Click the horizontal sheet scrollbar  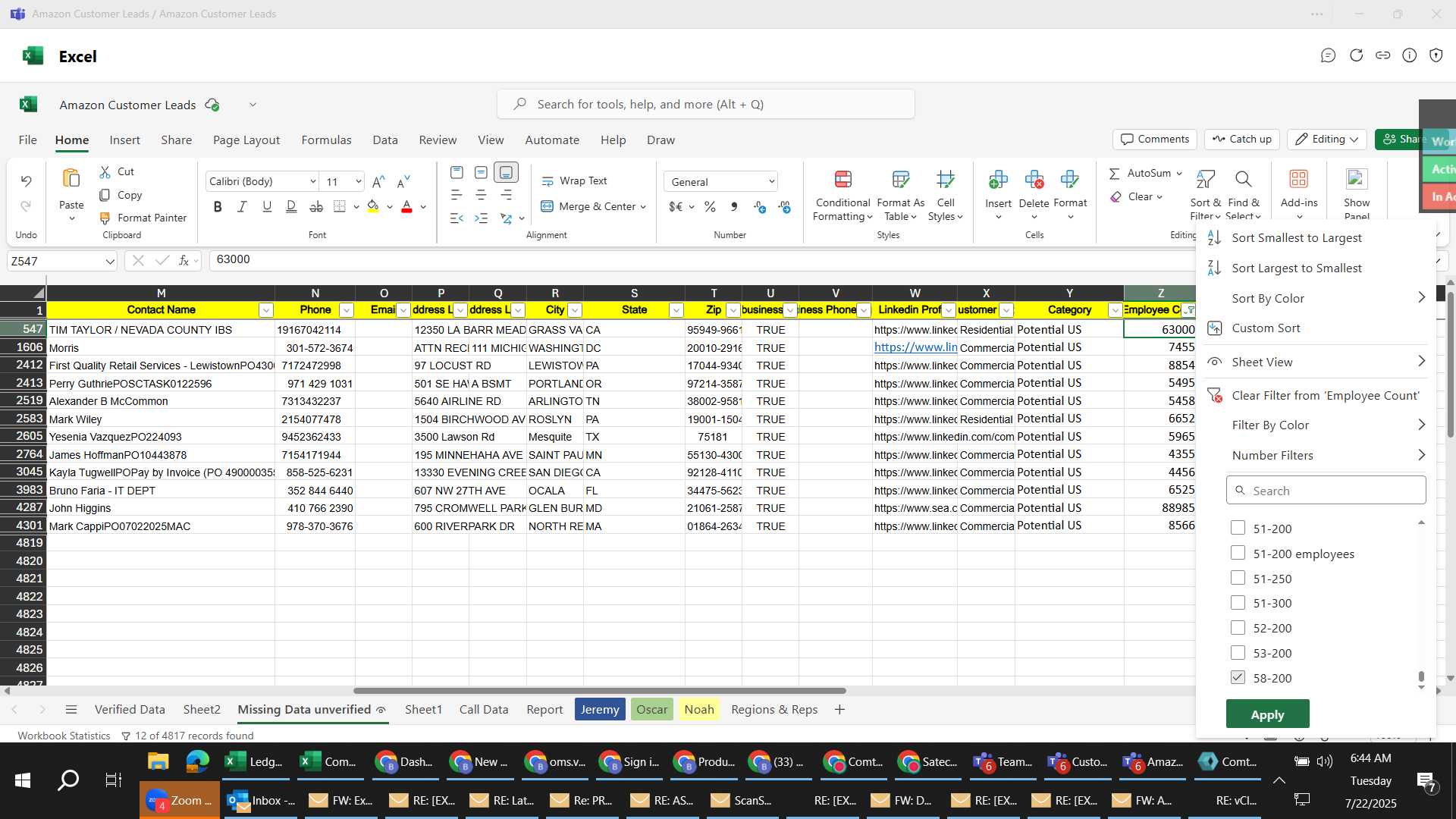click(599, 691)
